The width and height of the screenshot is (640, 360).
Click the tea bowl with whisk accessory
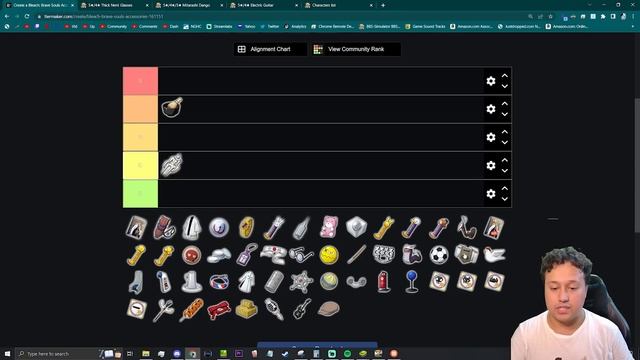[172, 108]
